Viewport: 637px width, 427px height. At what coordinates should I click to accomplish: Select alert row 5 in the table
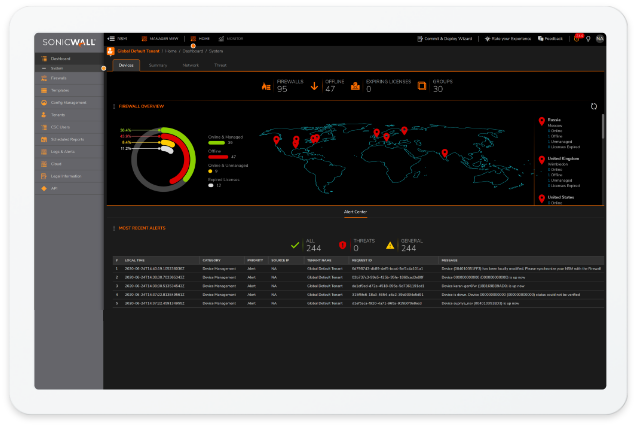(358, 303)
